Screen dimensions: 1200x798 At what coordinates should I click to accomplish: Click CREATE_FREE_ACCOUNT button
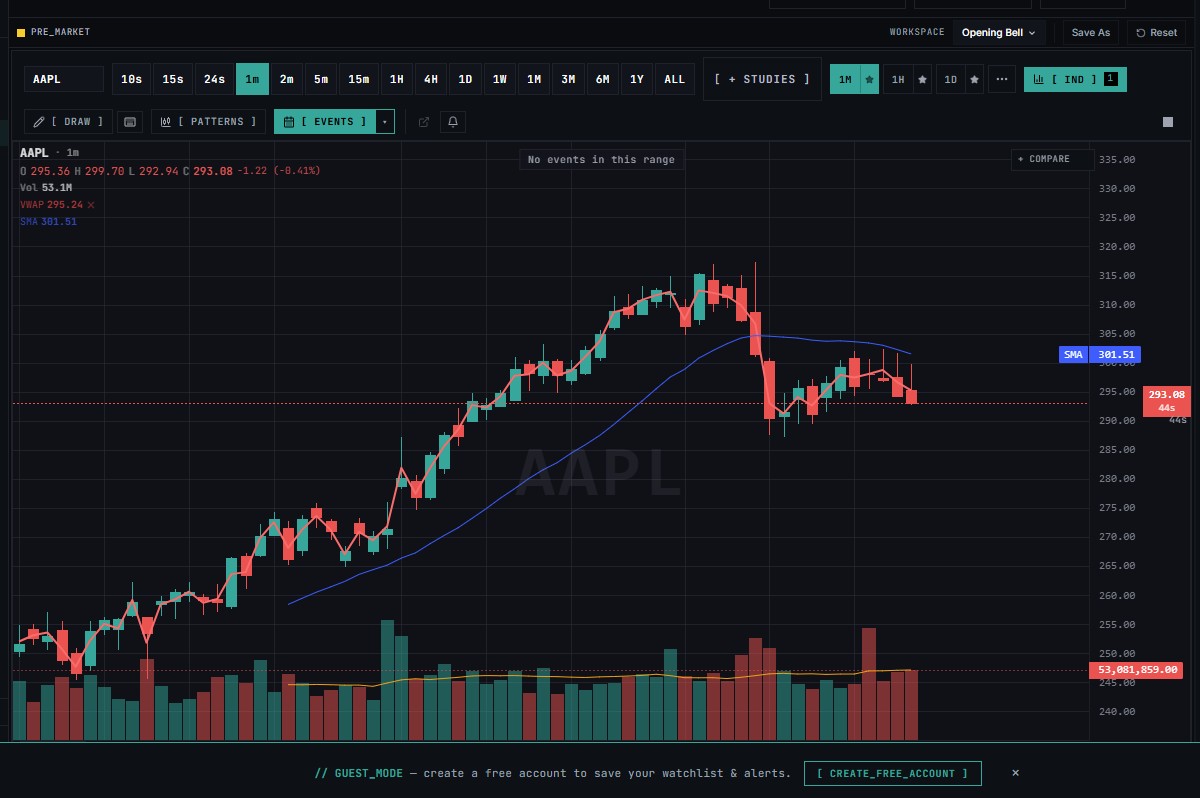(893, 773)
